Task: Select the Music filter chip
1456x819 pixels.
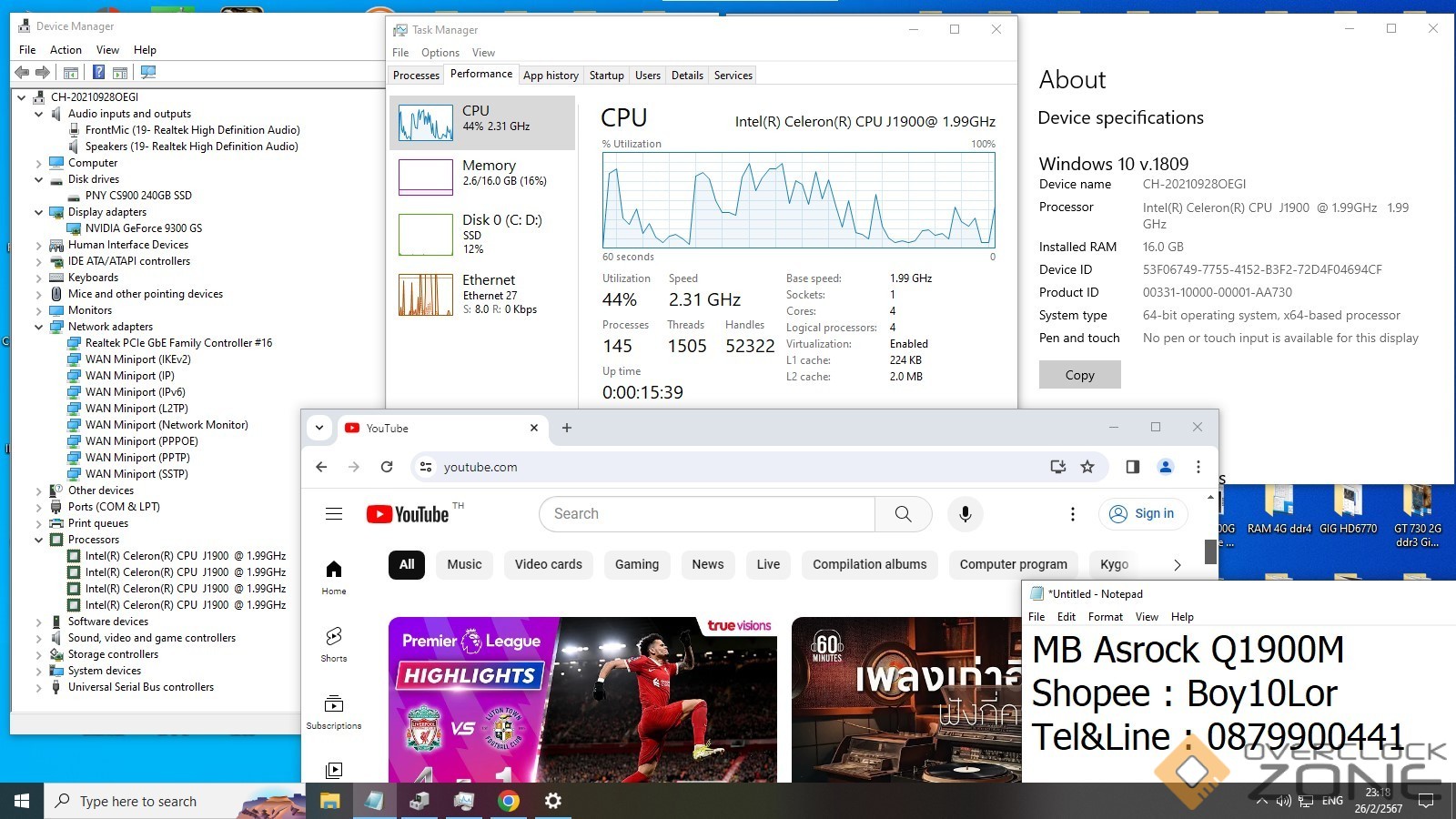Action: pyautogui.click(x=464, y=564)
